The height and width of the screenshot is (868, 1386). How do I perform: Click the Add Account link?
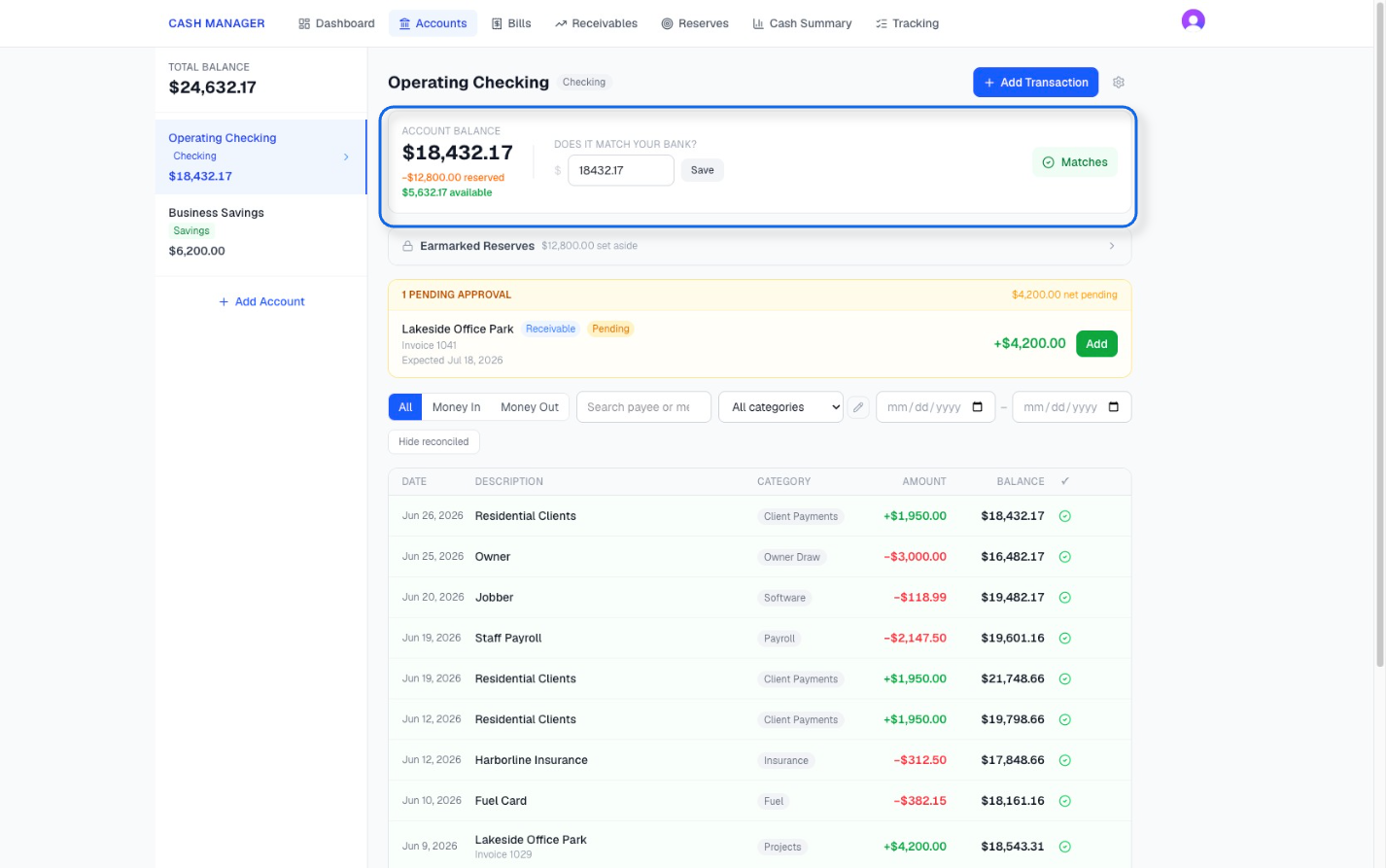[261, 301]
